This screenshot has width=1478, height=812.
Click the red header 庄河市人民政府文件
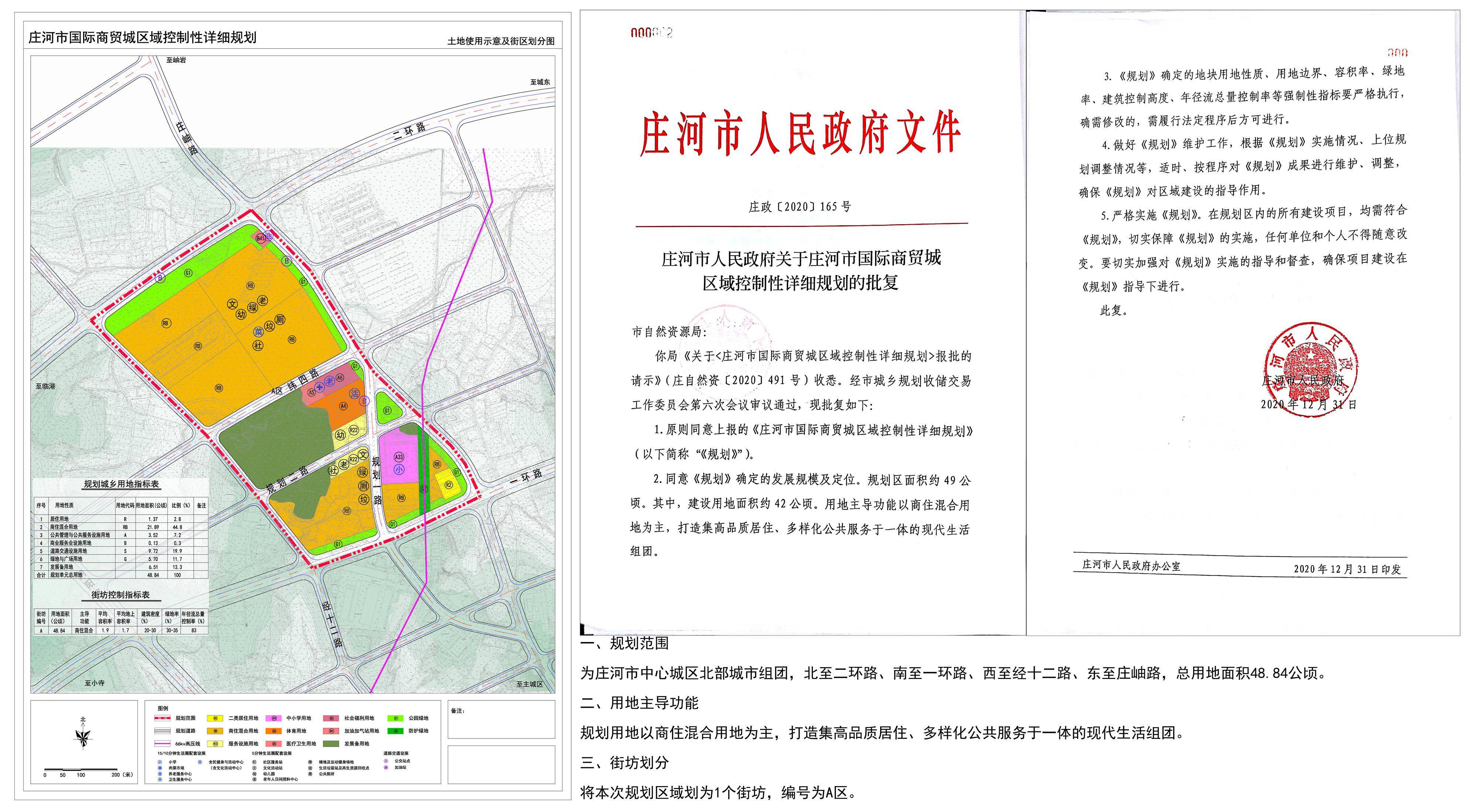click(x=801, y=134)
